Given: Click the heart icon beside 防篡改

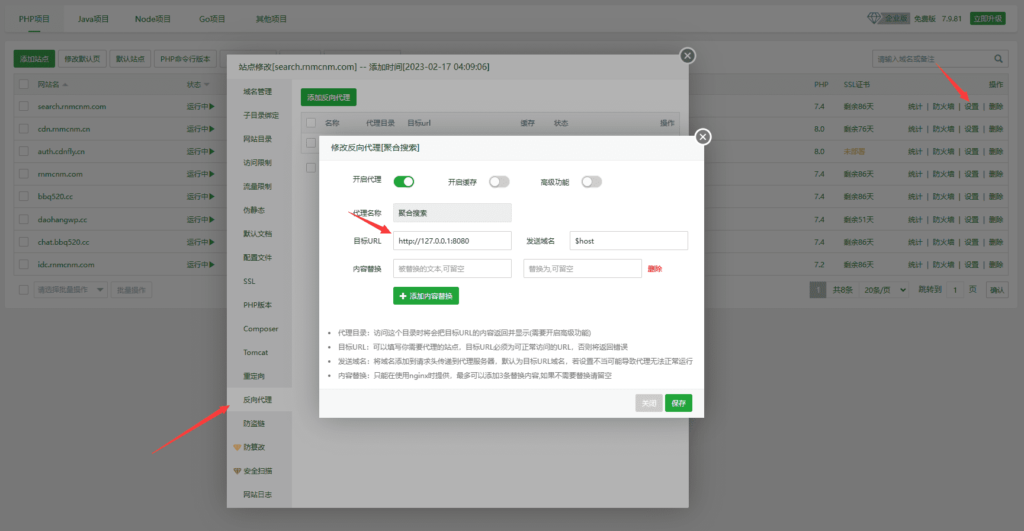Looking at the screenshot, I should coord(237,447).
